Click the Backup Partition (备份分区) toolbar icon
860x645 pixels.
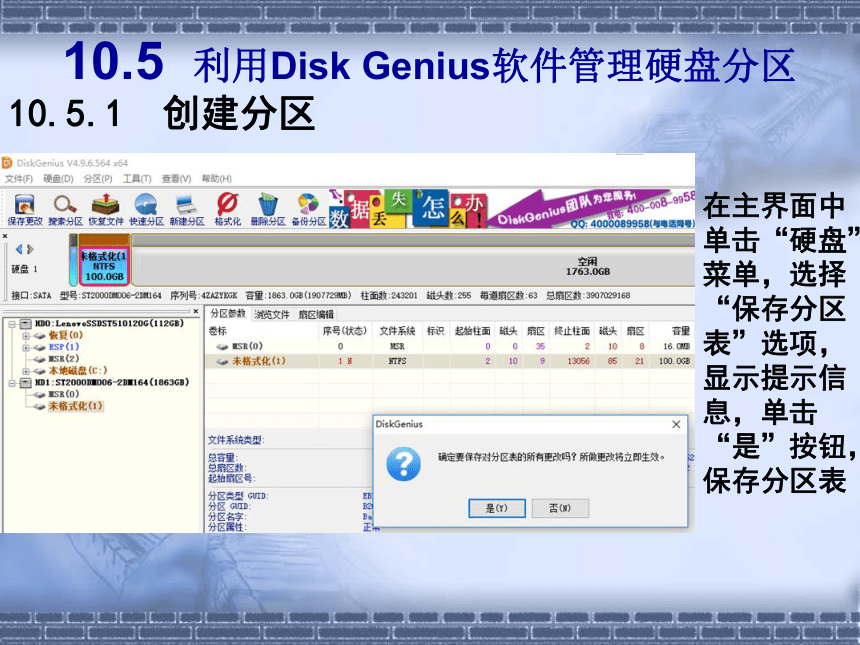tap(308, 210)
